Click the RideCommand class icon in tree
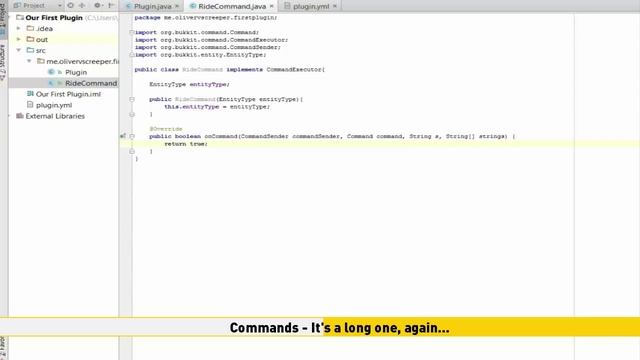 point(51,83)
